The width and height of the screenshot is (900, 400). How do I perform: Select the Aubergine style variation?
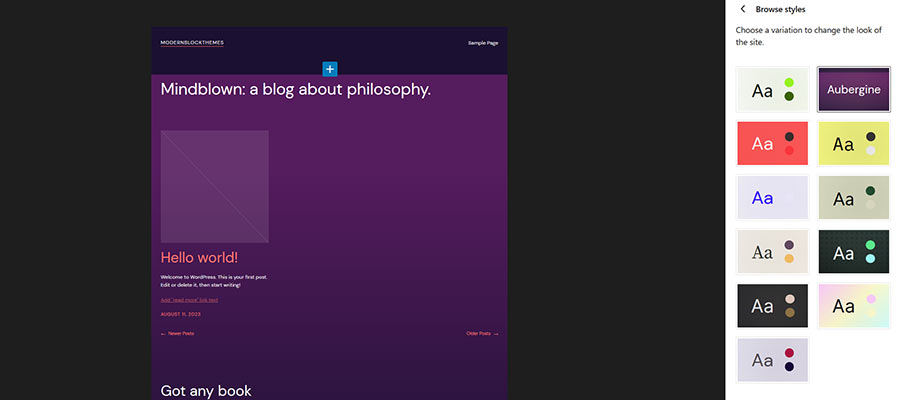tap(854, 90)
